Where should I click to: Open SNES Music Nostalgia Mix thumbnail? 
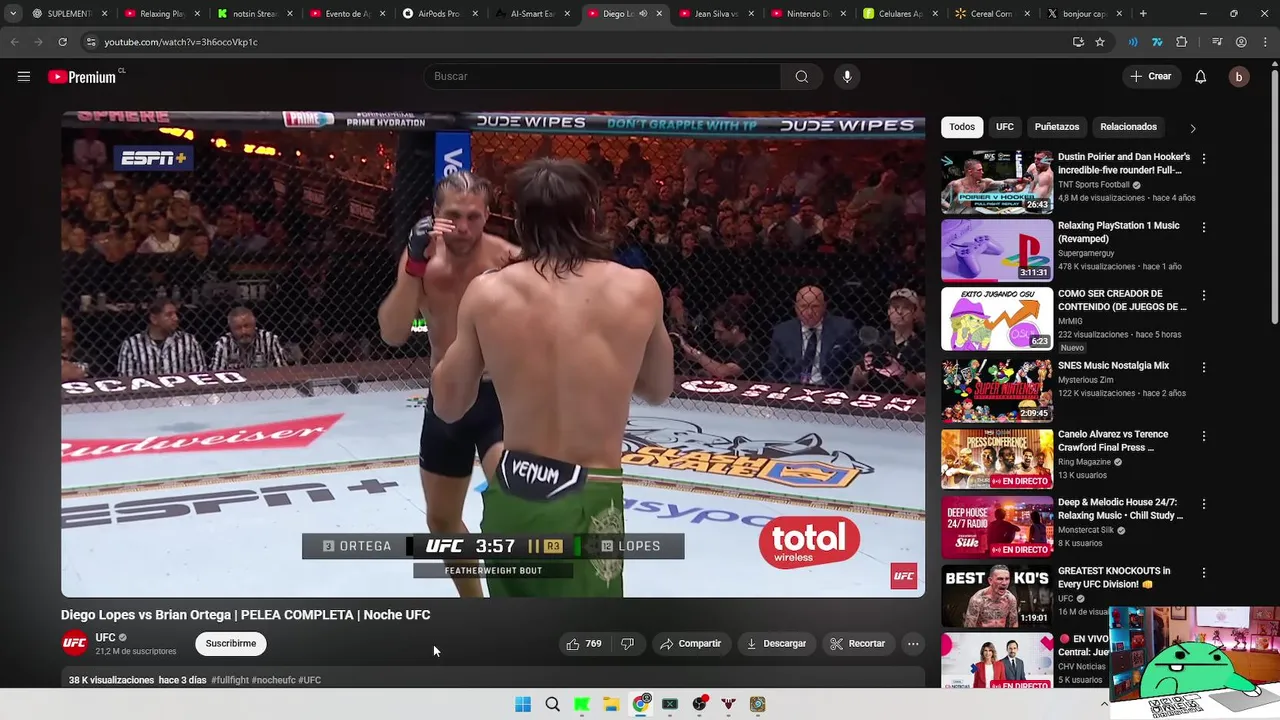click(997, 390)
